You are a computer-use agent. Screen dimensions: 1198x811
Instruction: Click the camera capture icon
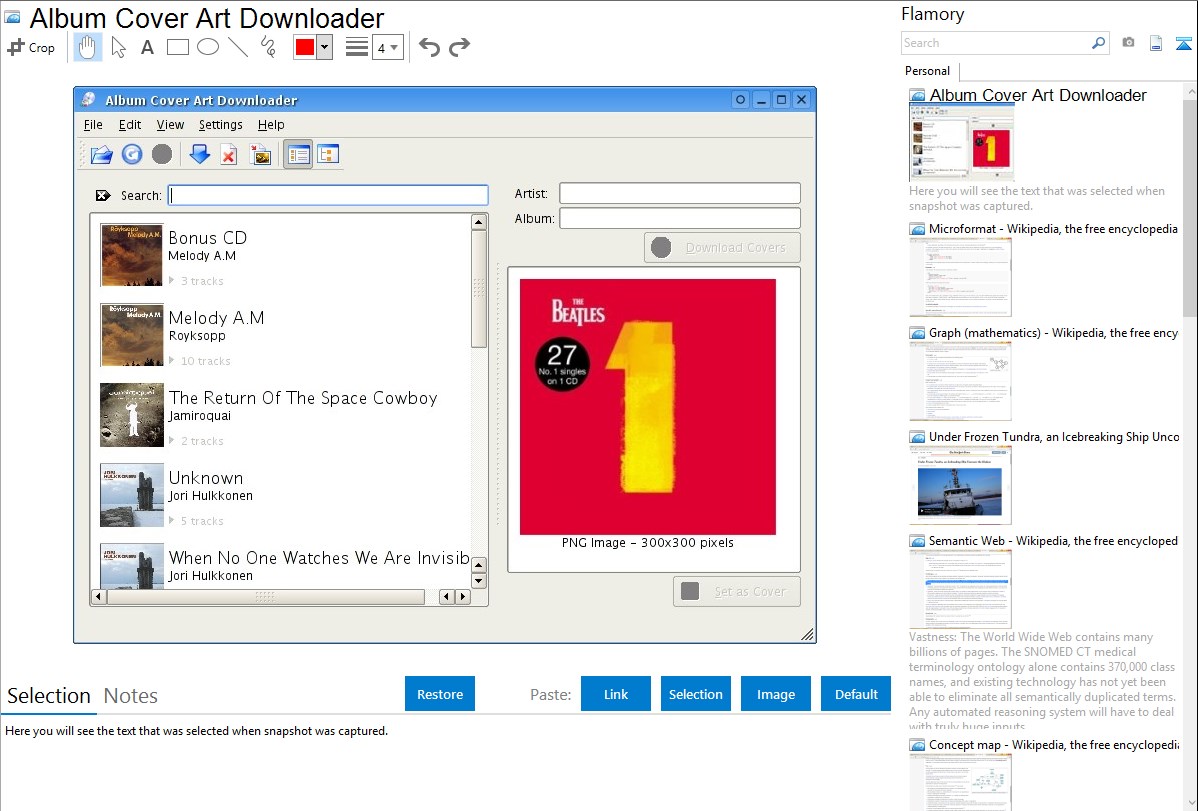pyautogui.click(x=1128, y=43)
